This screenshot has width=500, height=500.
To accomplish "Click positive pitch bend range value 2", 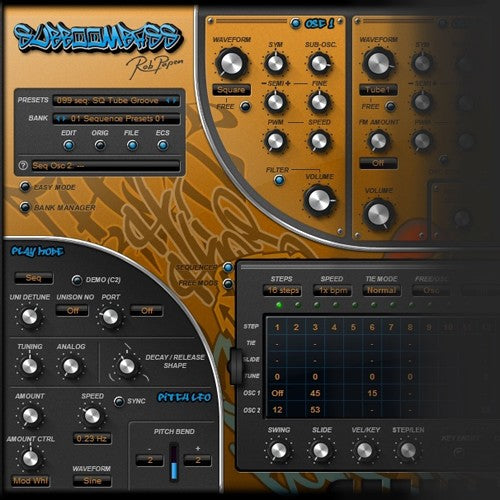I will (198, 460).
